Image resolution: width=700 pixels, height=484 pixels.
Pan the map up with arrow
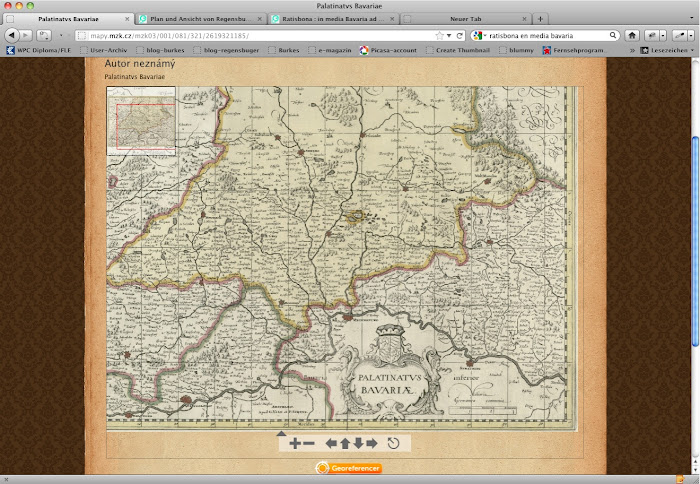coord(345,443)
